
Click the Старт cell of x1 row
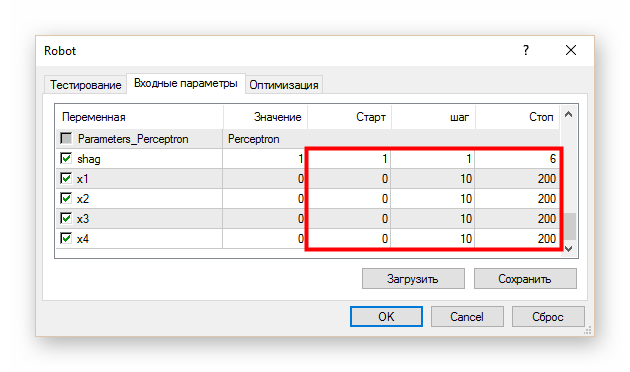click(349, 179)
